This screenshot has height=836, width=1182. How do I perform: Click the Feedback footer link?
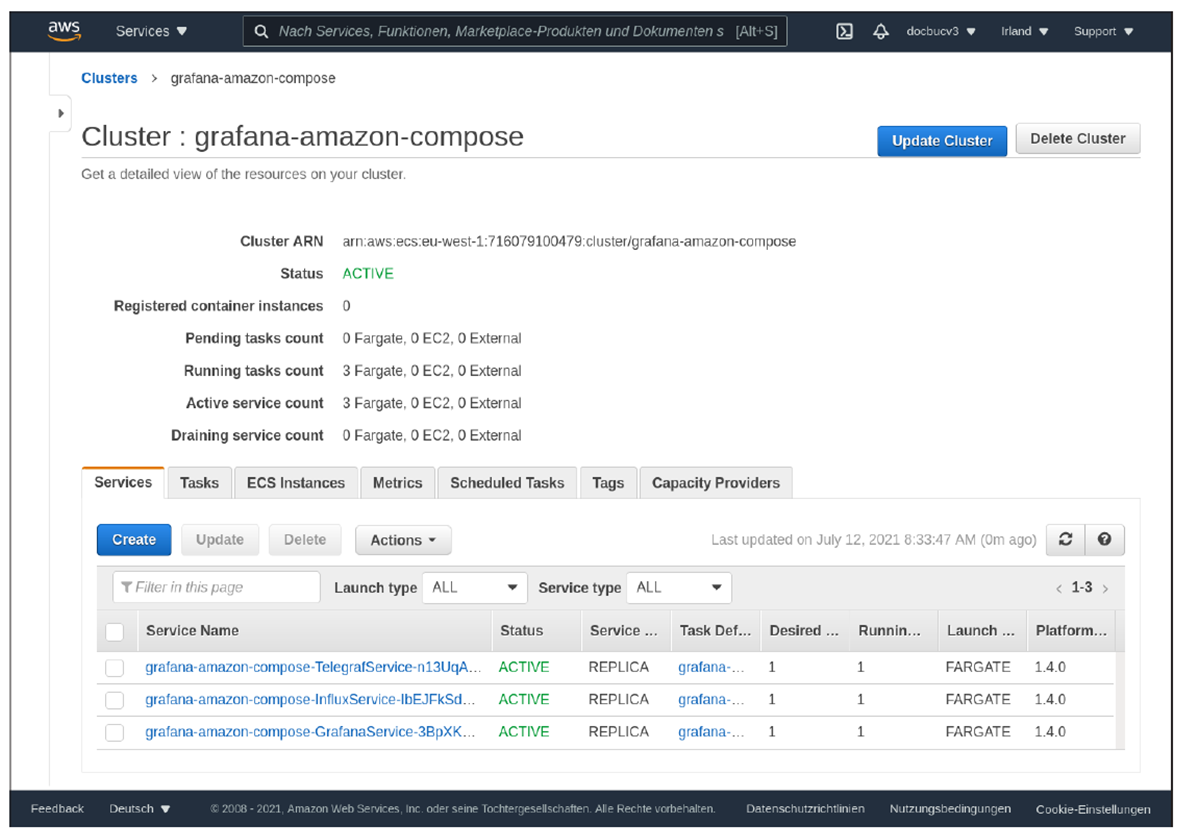click(57, 808)
